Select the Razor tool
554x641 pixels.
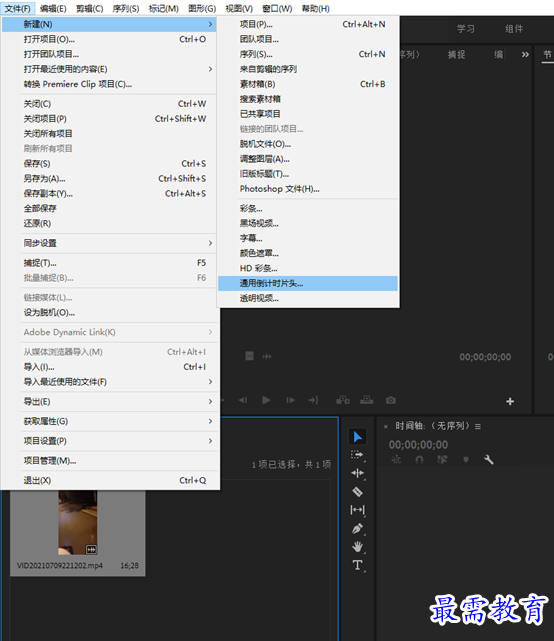(x=357, y=491)
